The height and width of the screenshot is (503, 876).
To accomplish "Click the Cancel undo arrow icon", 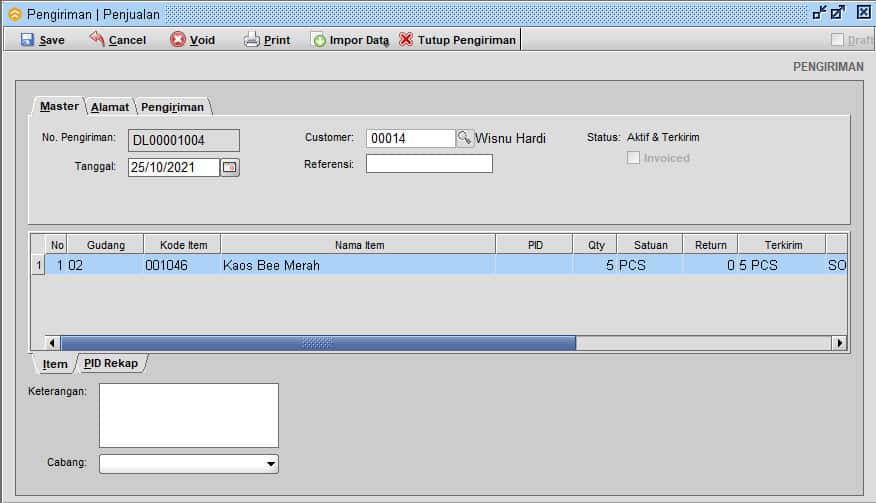I will [97, 40].
